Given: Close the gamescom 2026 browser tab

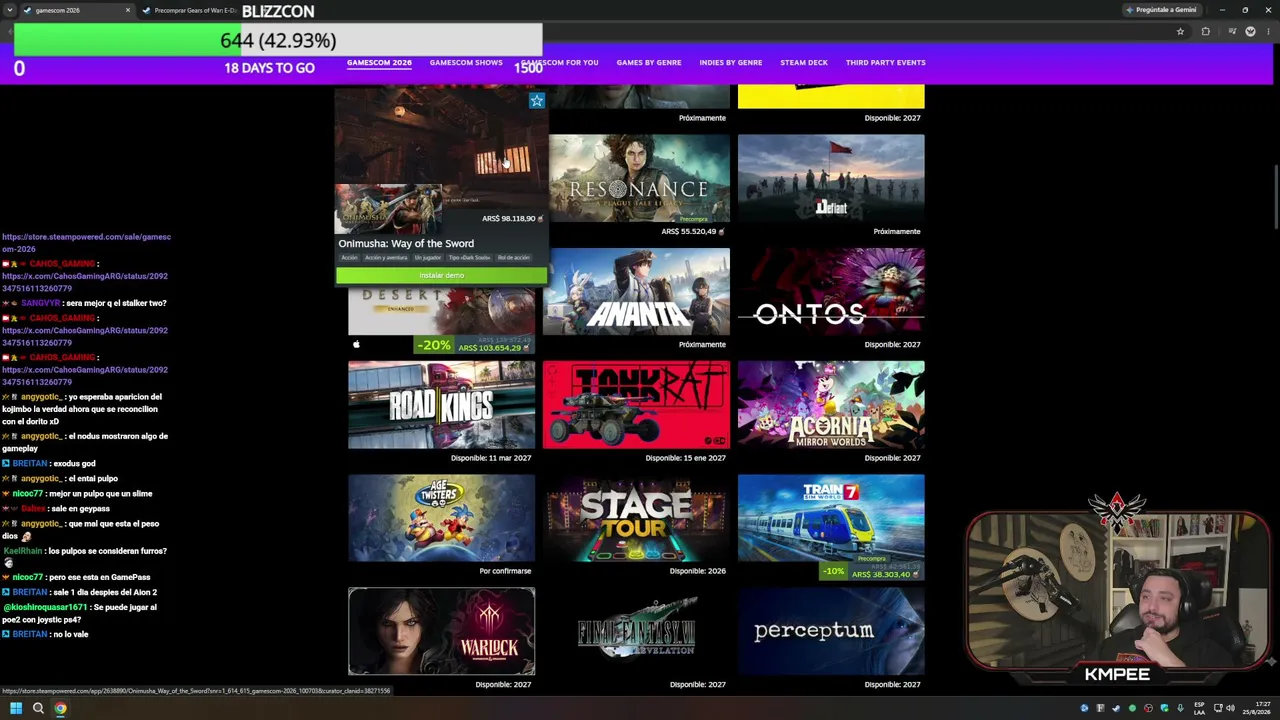Looking at the screenshot, I should coord(127,10).
